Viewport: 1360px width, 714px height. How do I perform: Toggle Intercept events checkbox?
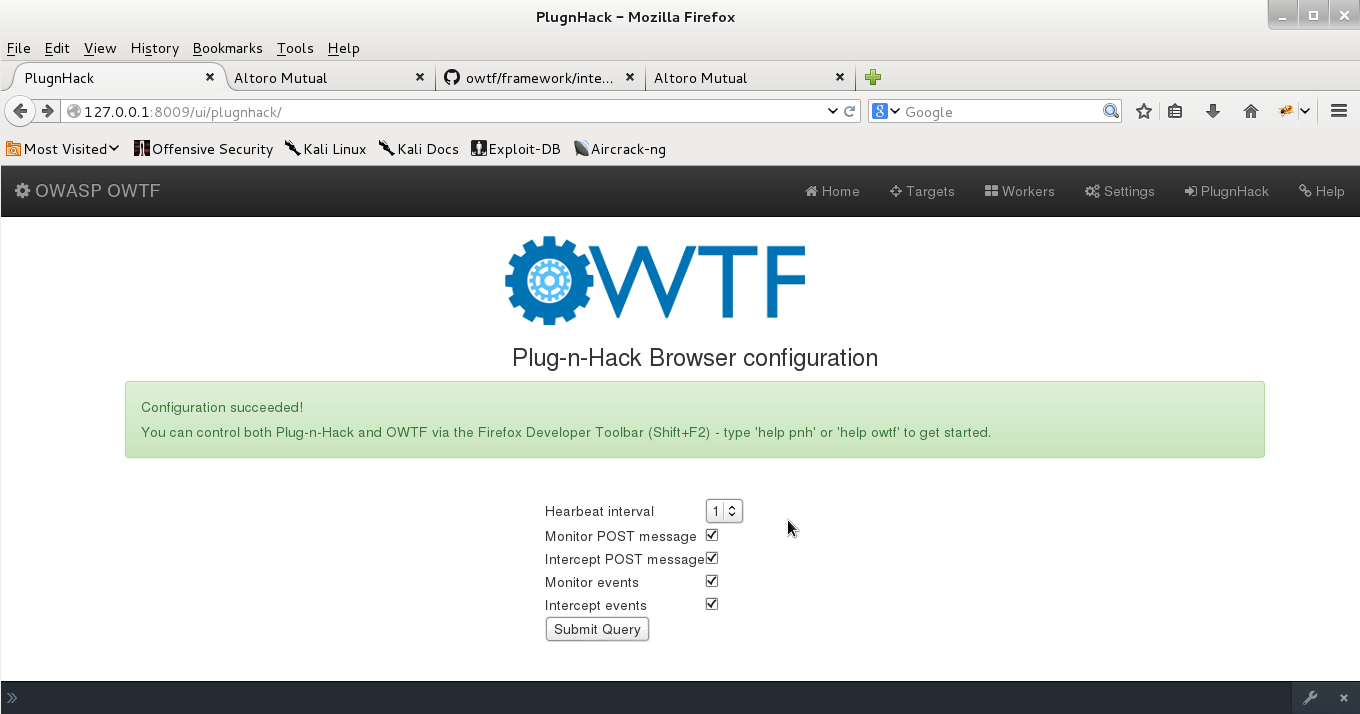point(712,604)
